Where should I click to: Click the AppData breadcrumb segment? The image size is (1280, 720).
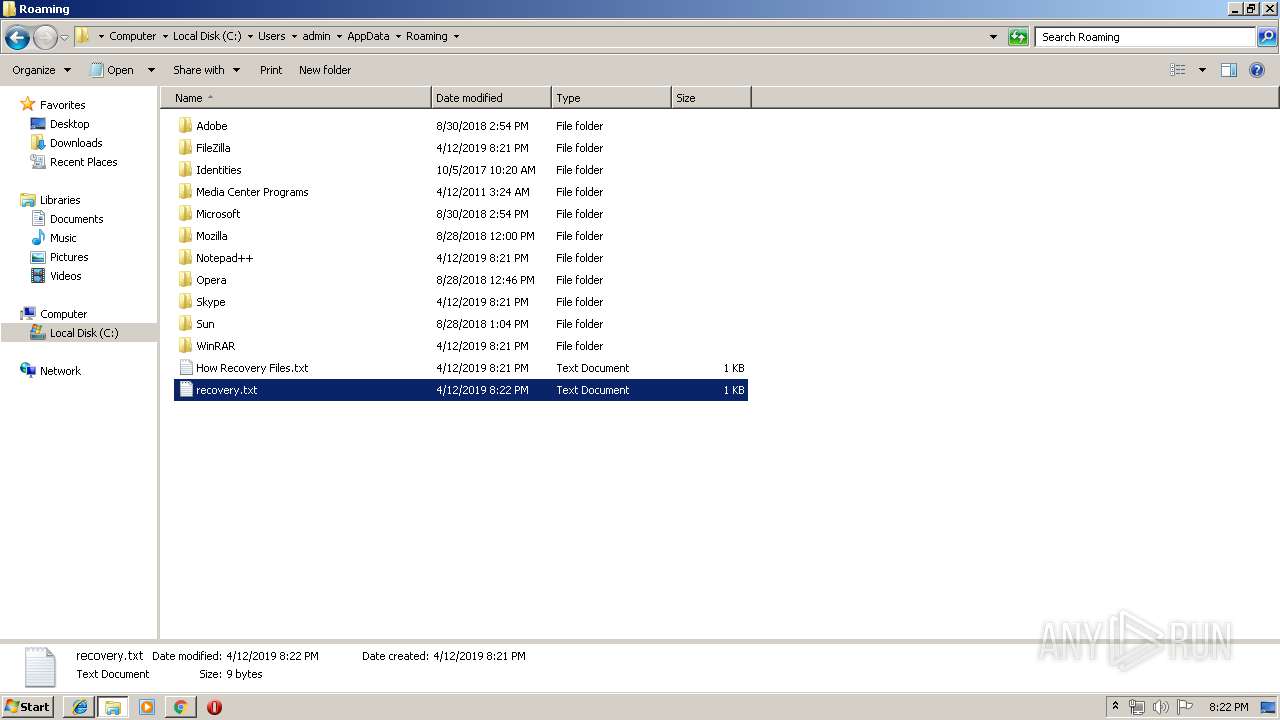point(368,36)
